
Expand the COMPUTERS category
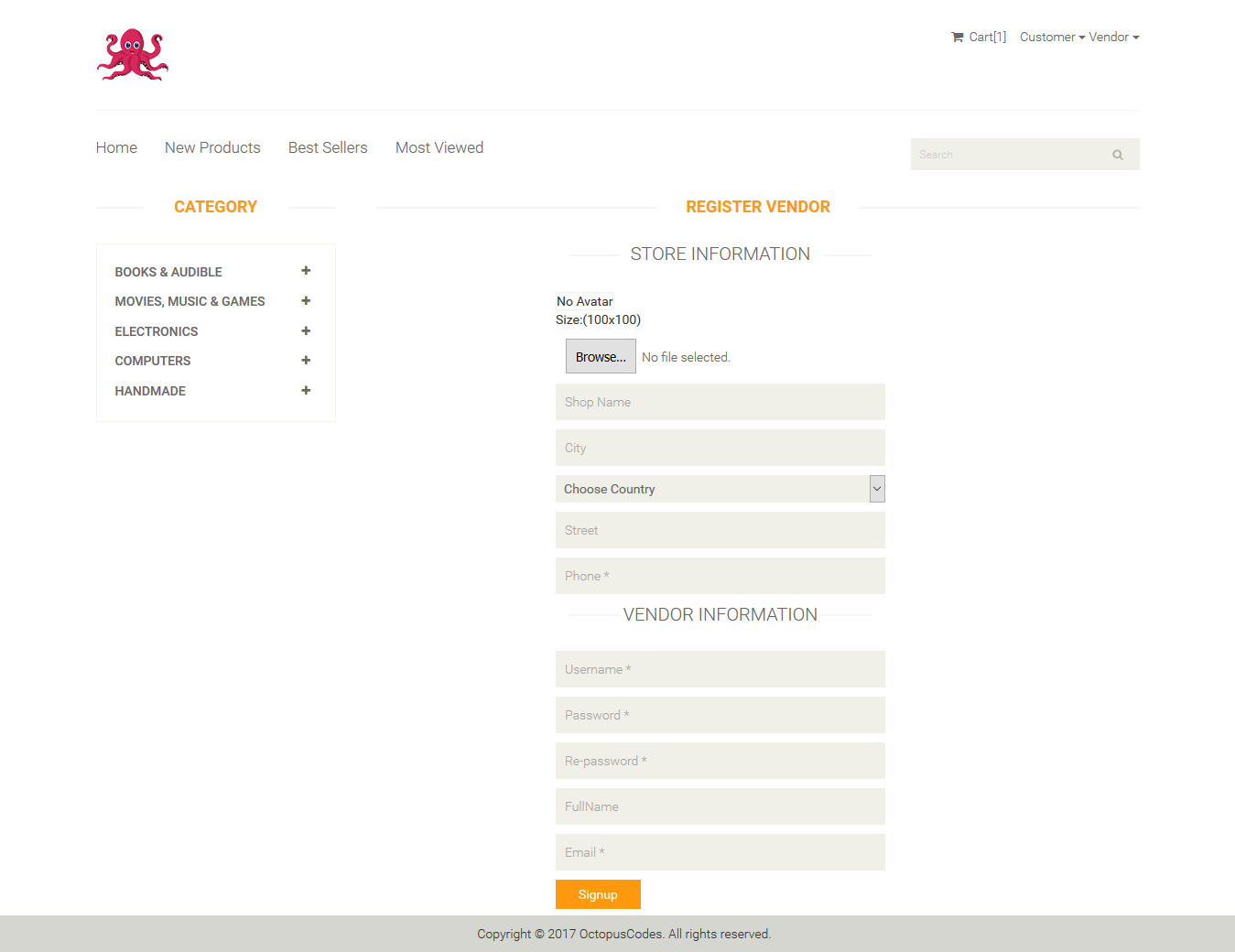pyautogui.click(x=305, y=360)
